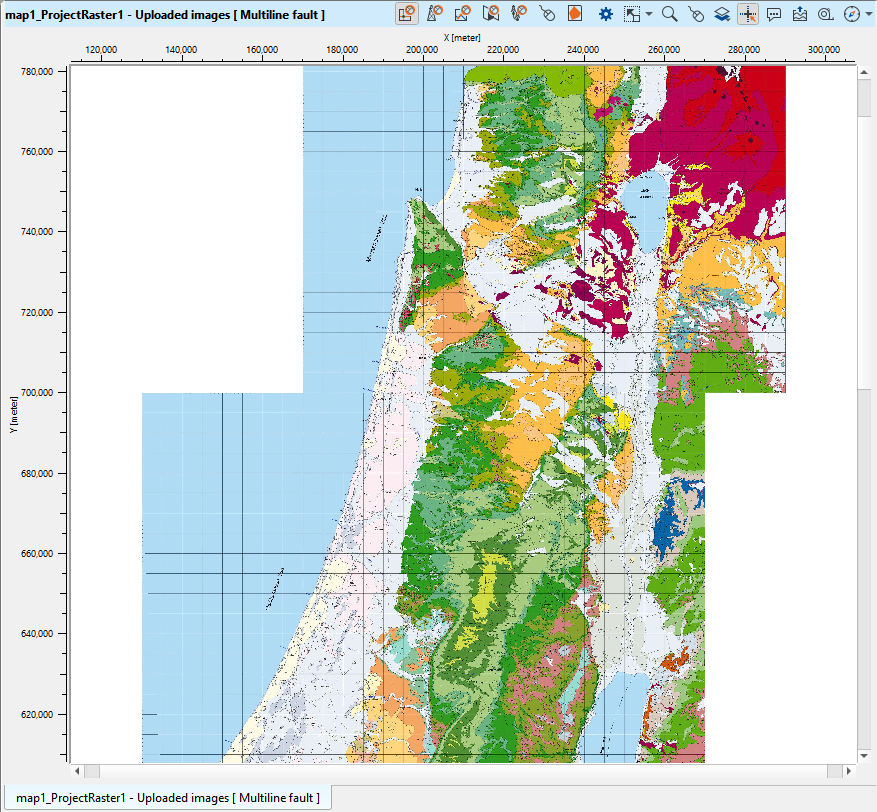
Task: Select the map1_ProjectRaster1 bottom tab
Action: (166, 798)
